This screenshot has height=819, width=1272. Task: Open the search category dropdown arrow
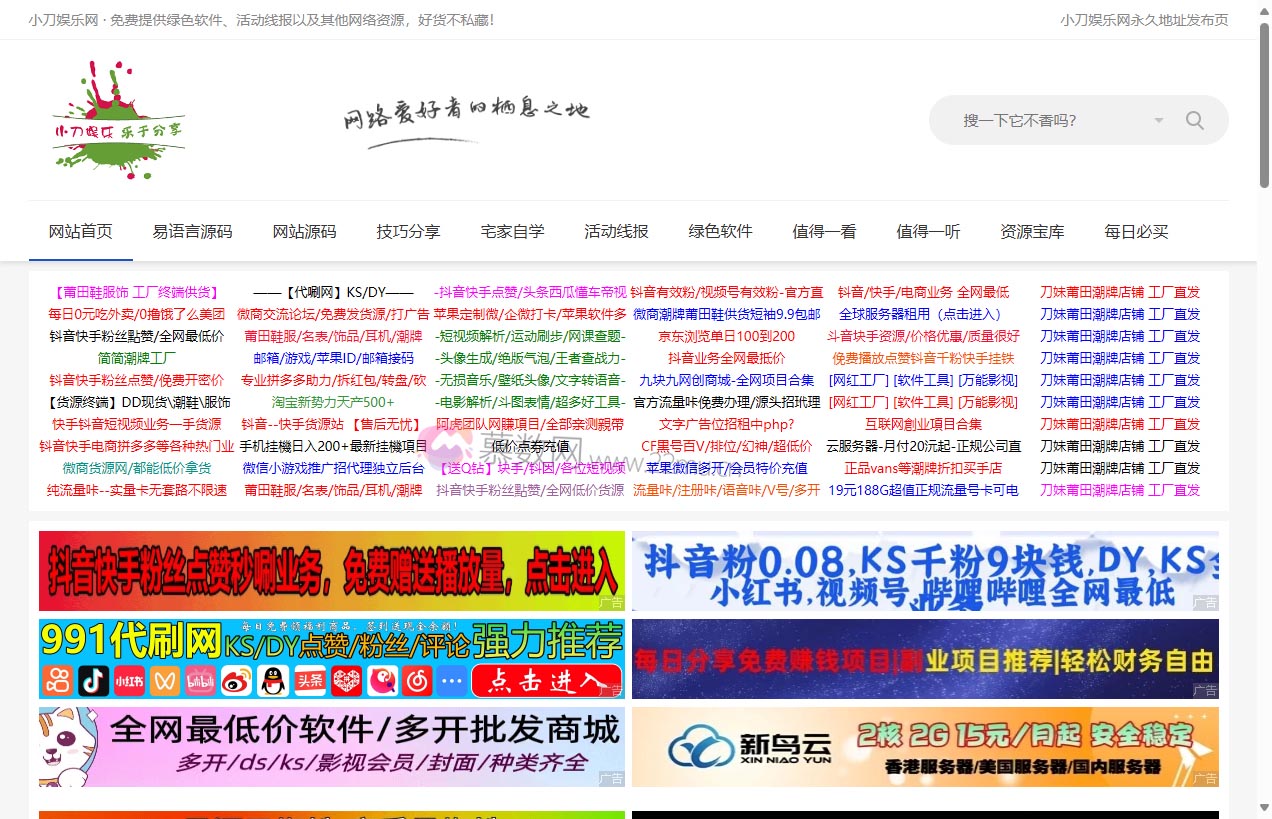click(1158, 119)
